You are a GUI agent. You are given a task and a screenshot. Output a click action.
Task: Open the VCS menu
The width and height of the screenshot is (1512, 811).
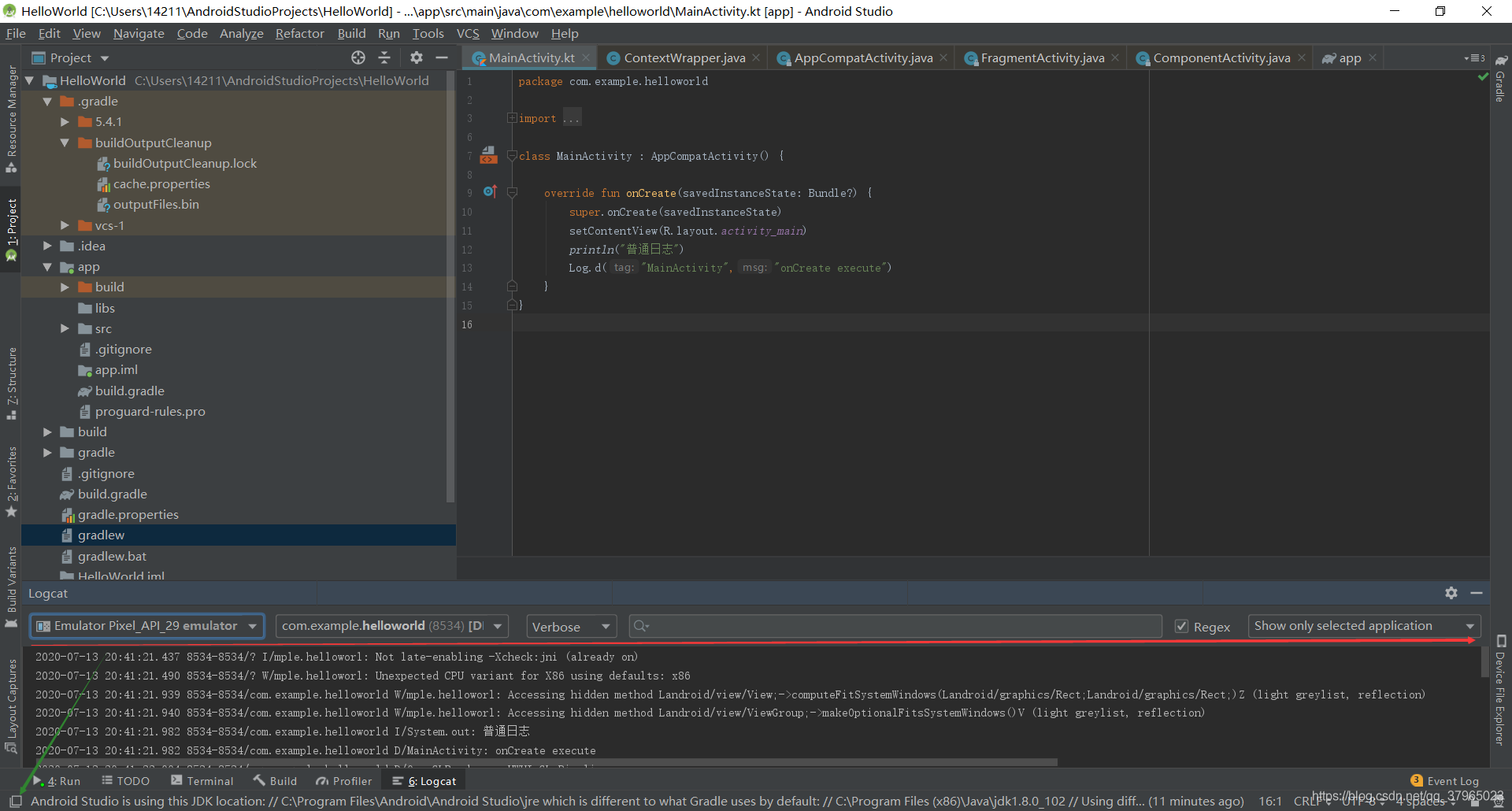pyautogui.click(x=468, y=33)
